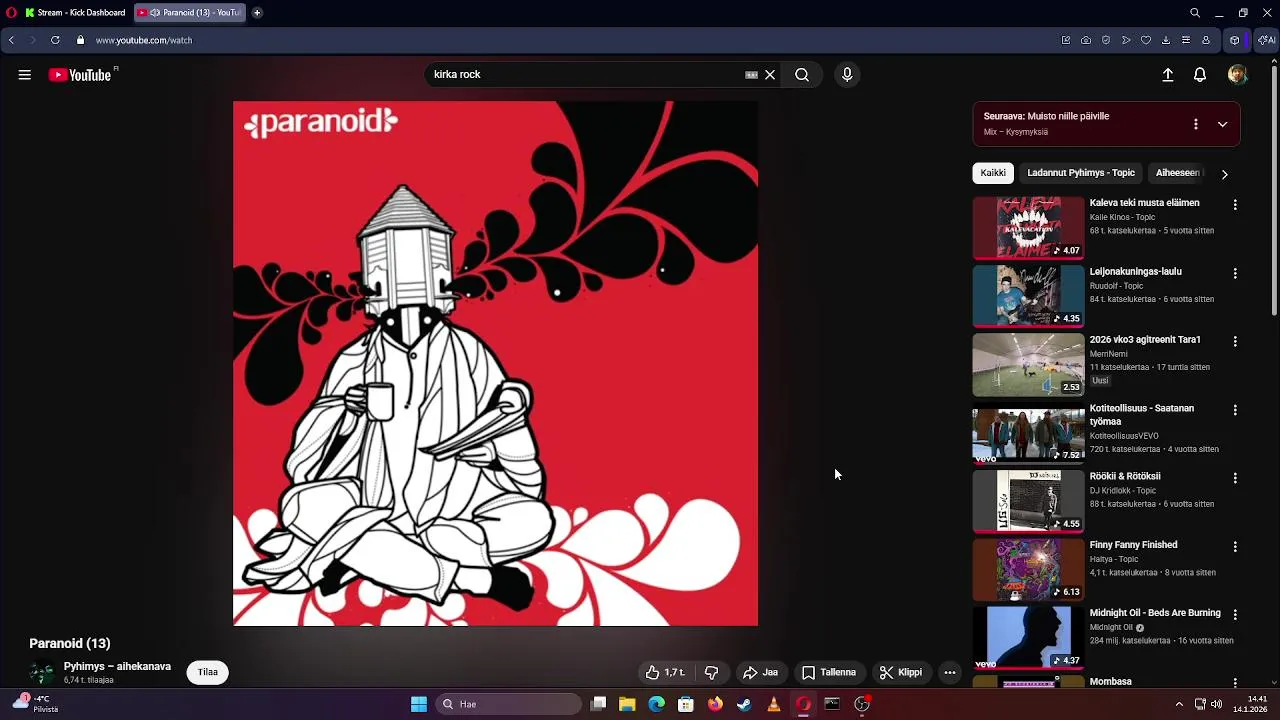Like the video showing 1,7 t.
This screenshot has width=1280, height=720.
665,672
